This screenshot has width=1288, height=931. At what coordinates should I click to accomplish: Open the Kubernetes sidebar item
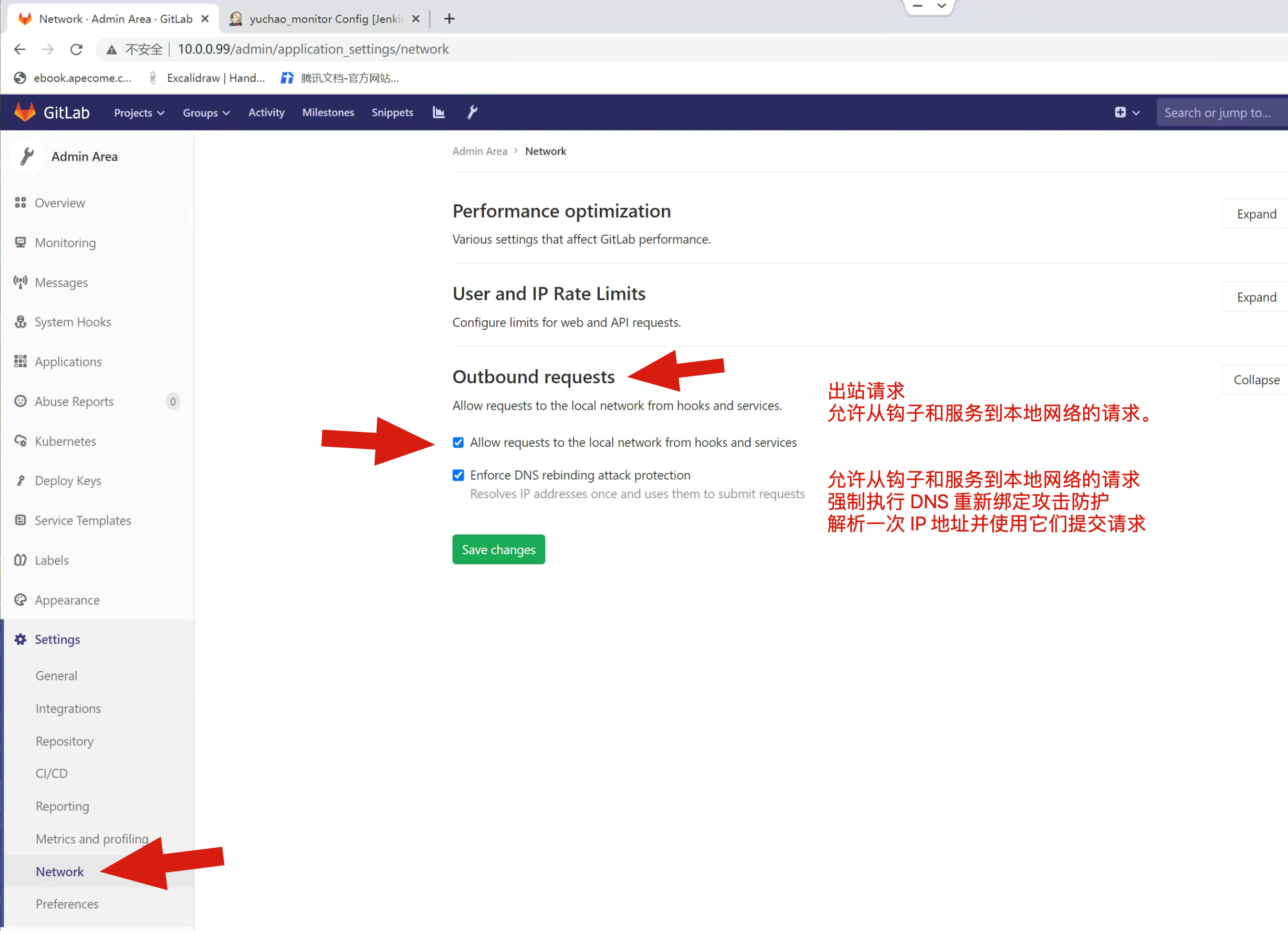coord(65,441)
